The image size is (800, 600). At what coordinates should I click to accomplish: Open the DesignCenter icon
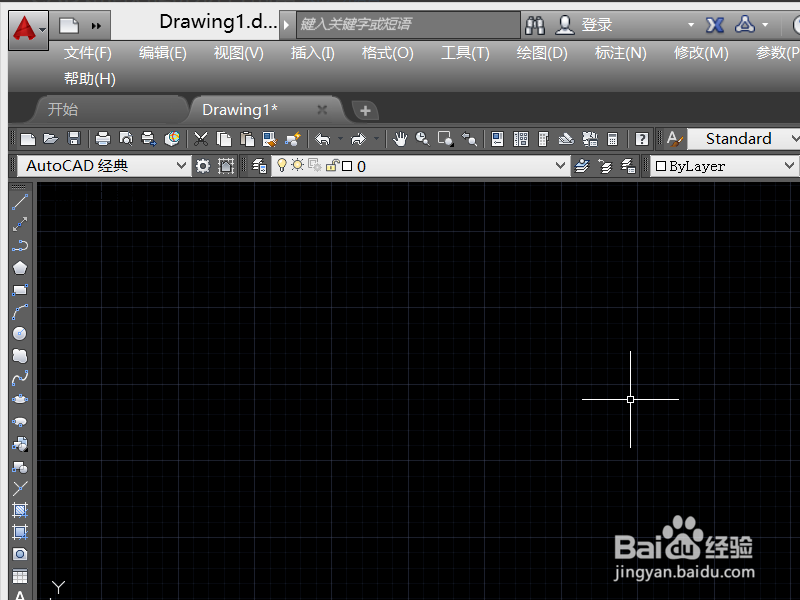point(520,139)
